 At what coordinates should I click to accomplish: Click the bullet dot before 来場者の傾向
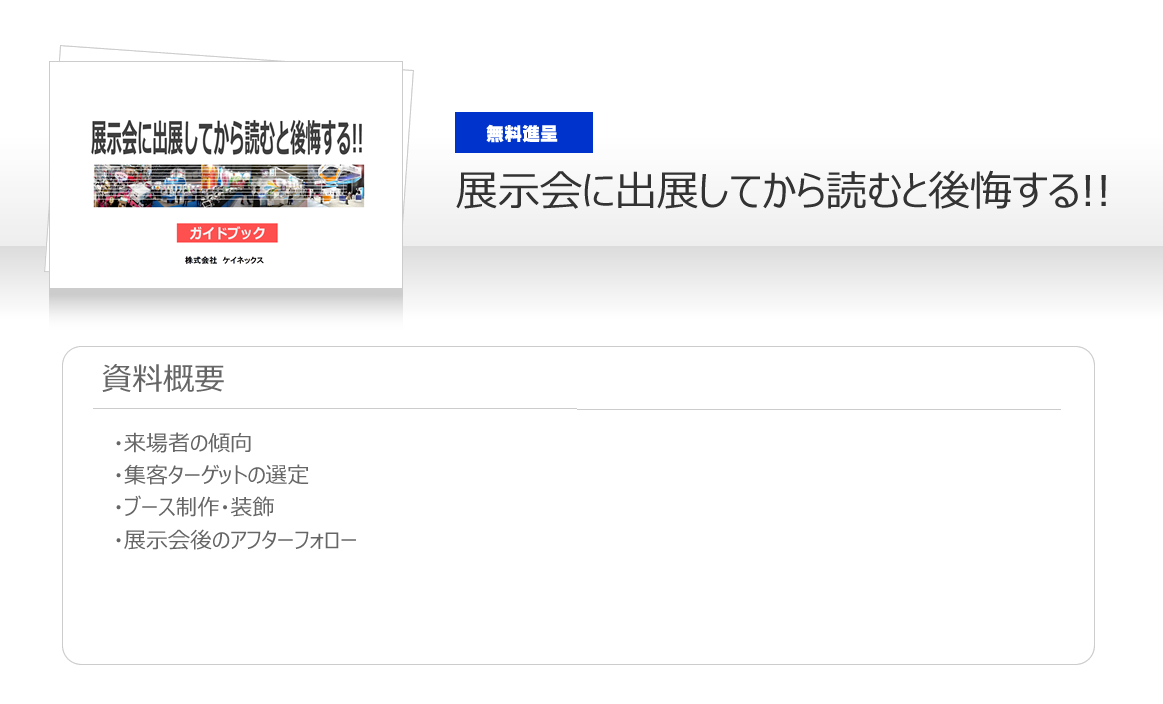pos(118,444)
